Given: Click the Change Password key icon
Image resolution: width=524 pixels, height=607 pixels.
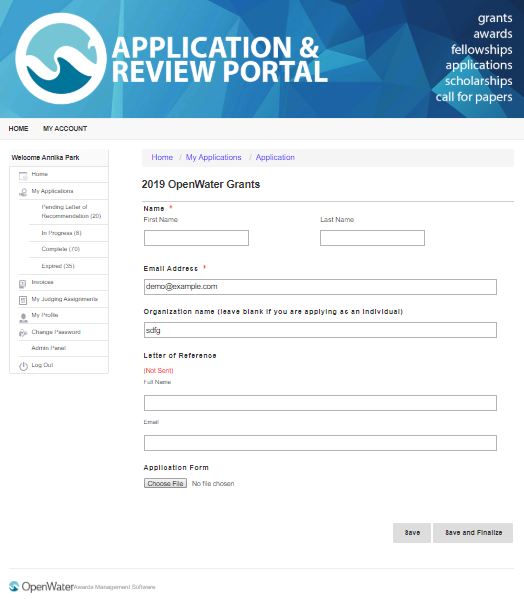Looking at the screenshot, I should (23, 333).
